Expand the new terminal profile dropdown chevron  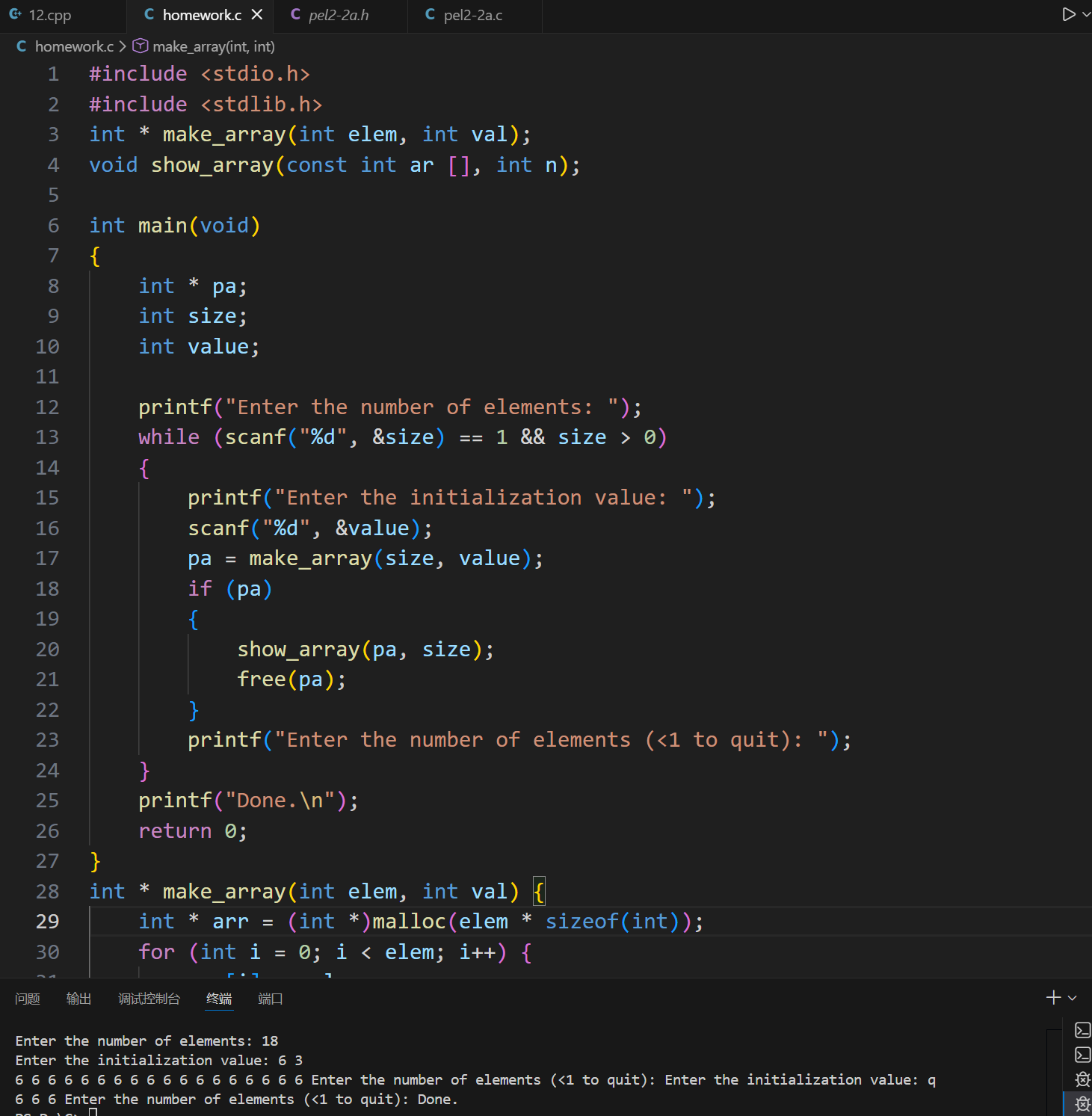(x=1073, y=998)
